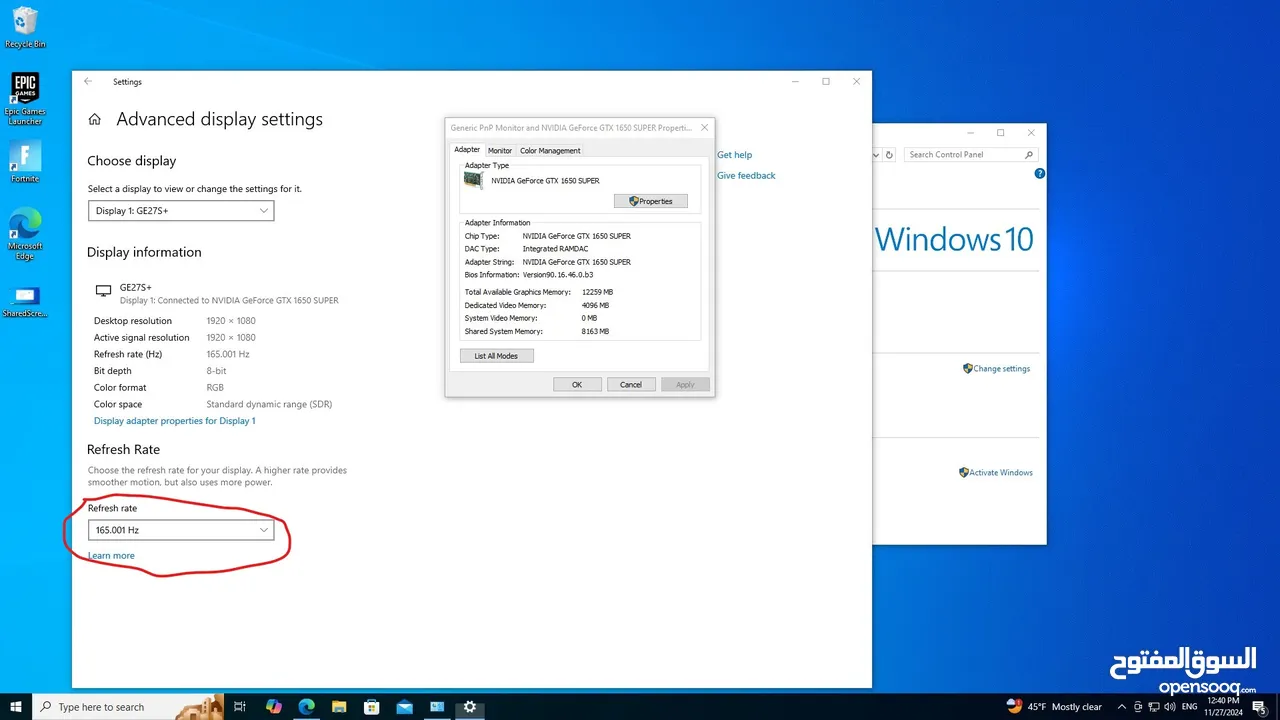Click the Dedicated Video Memory 4096 MB value
The image size is (1280, 720).
coord(596,305)
